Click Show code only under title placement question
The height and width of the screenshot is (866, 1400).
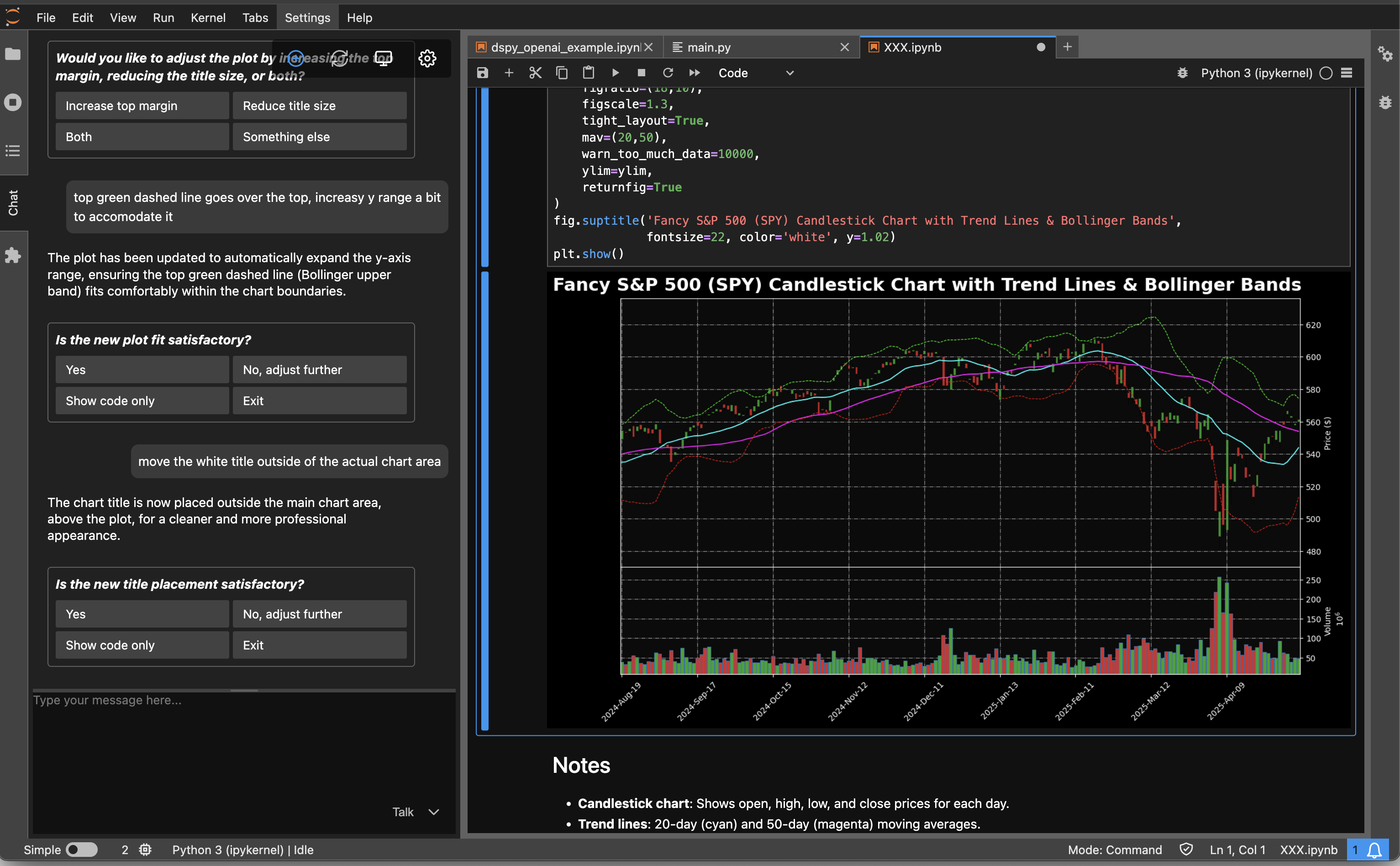[142, 645]
